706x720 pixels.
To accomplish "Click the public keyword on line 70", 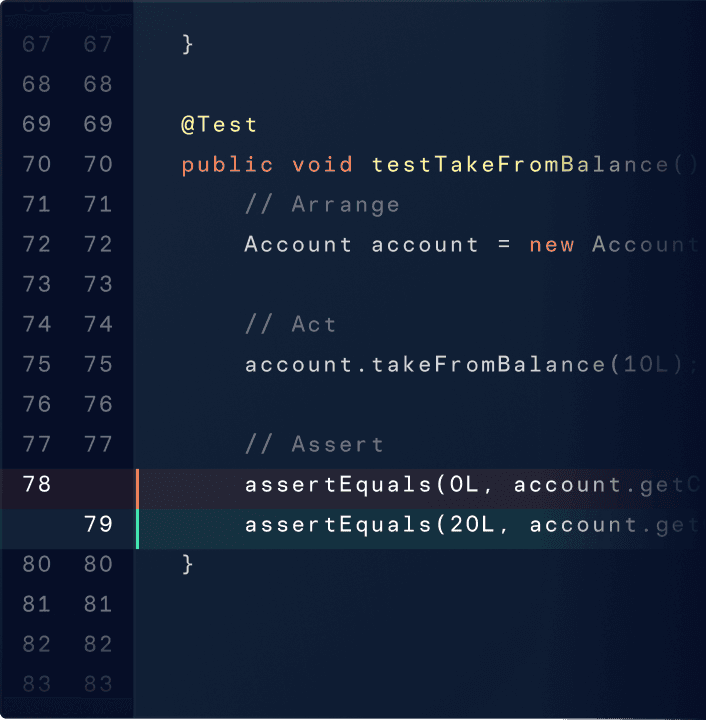I will (227, 165).
